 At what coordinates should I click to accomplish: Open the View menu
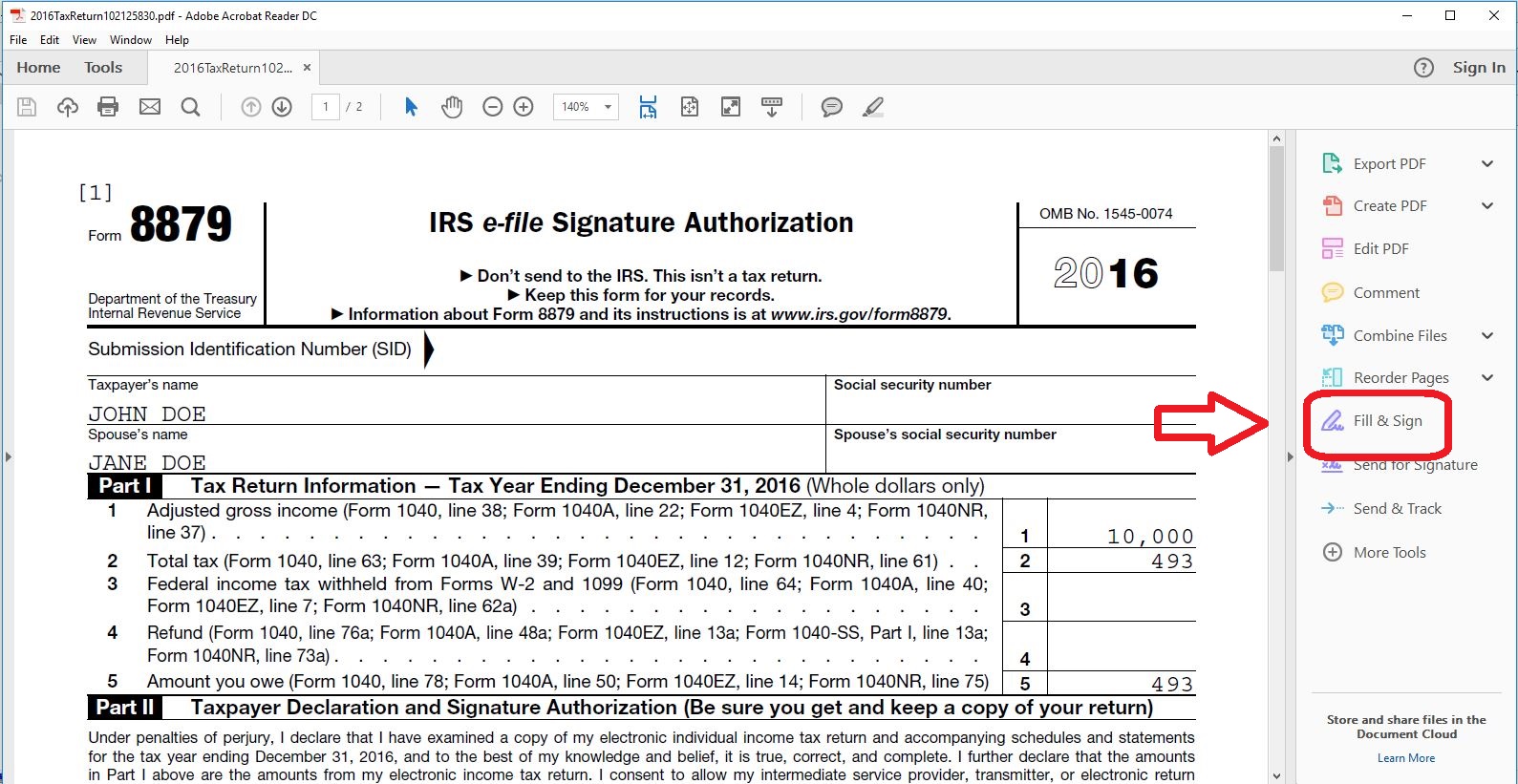coord(84,40)
